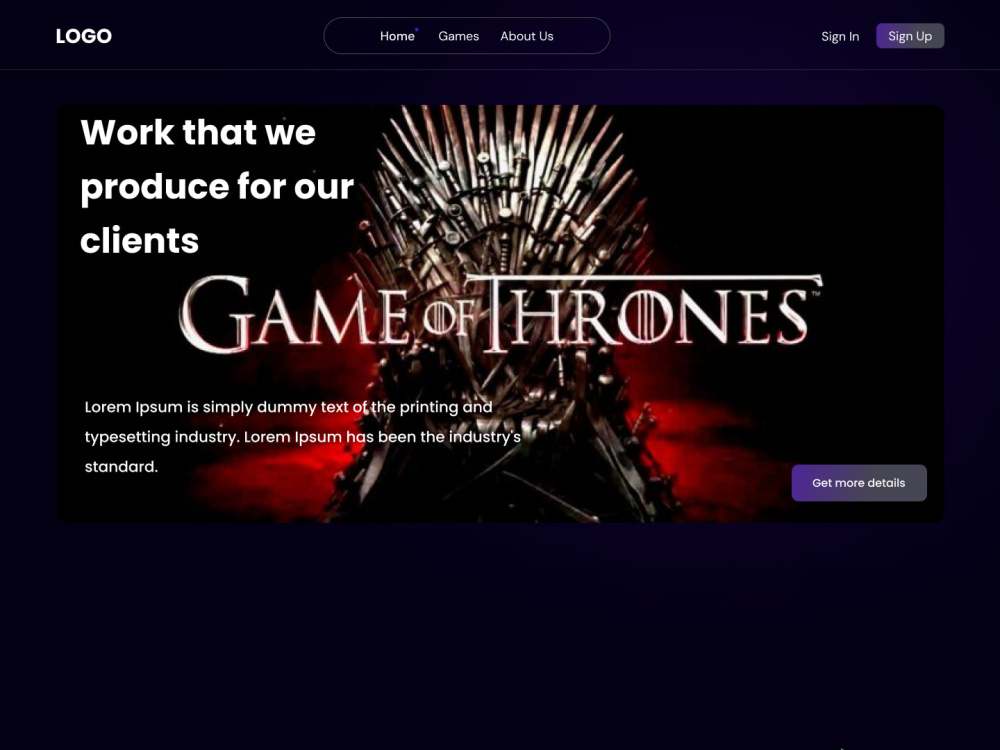Click the Sign Up button

pos(909,36)
